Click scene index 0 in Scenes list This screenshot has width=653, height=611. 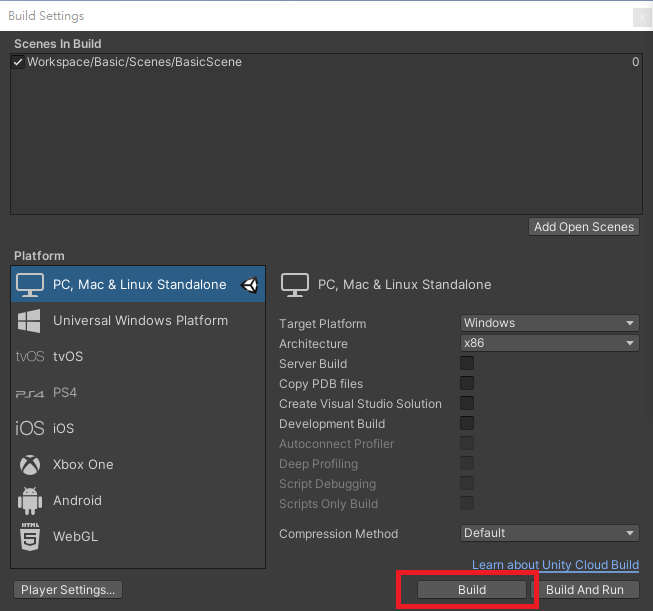tap(636, 62)
